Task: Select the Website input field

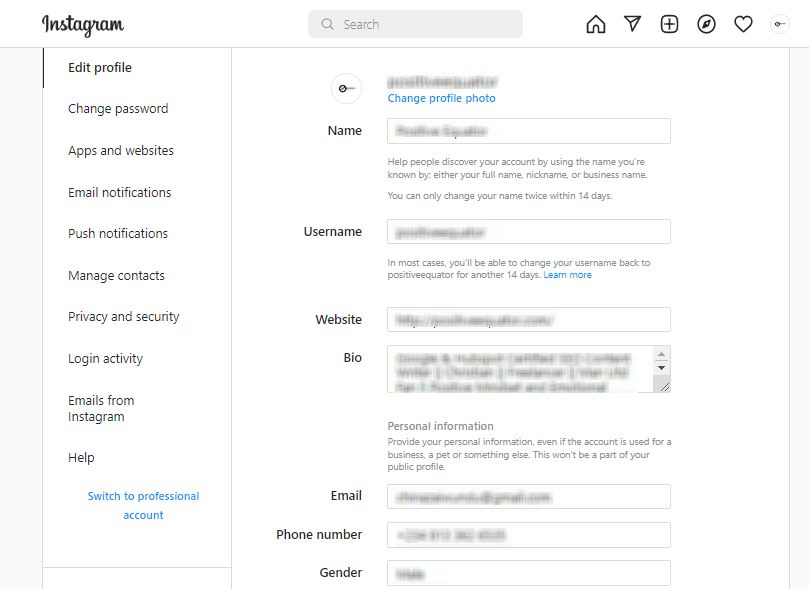Action: (529, 319)
